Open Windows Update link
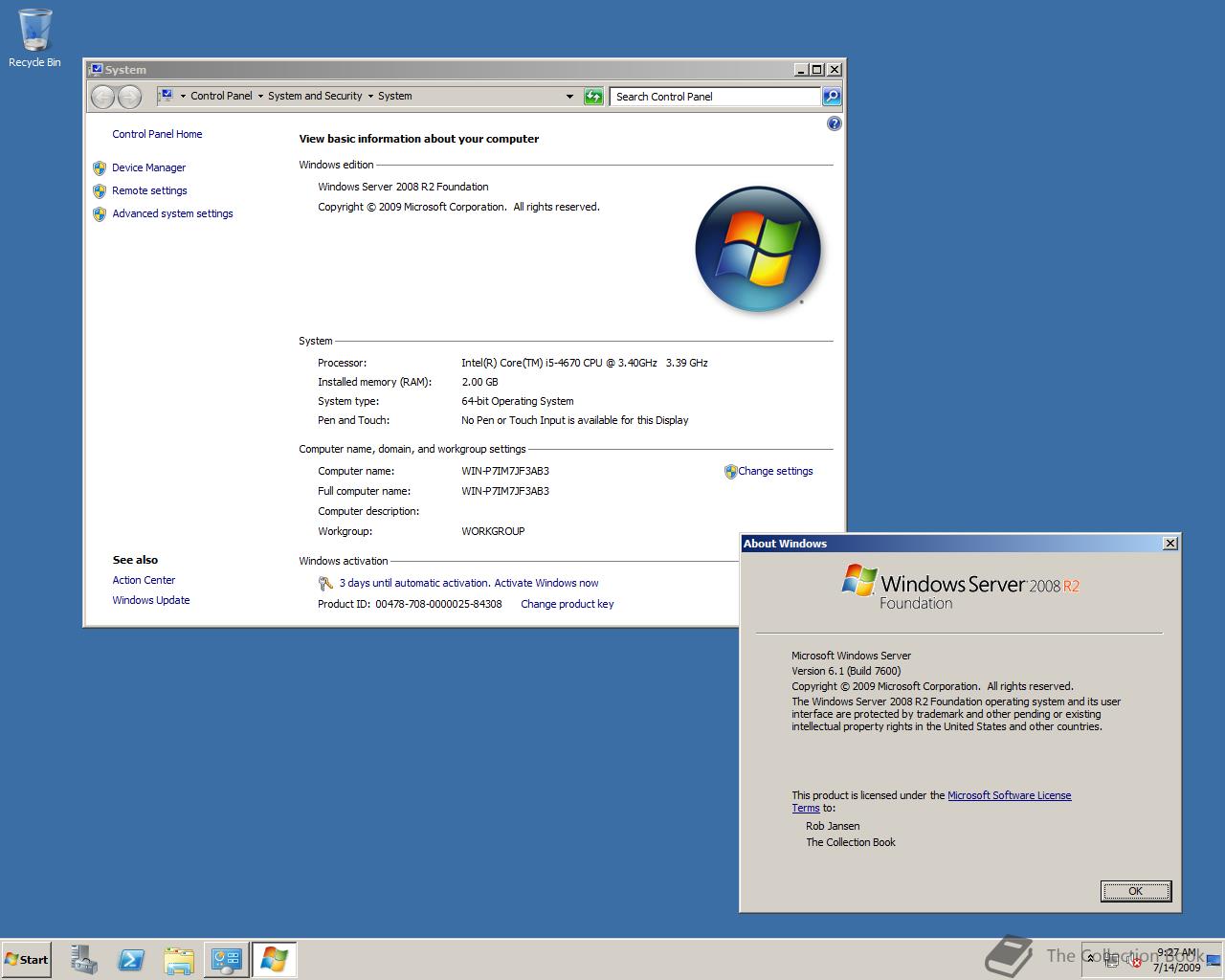 pos(151,600)
